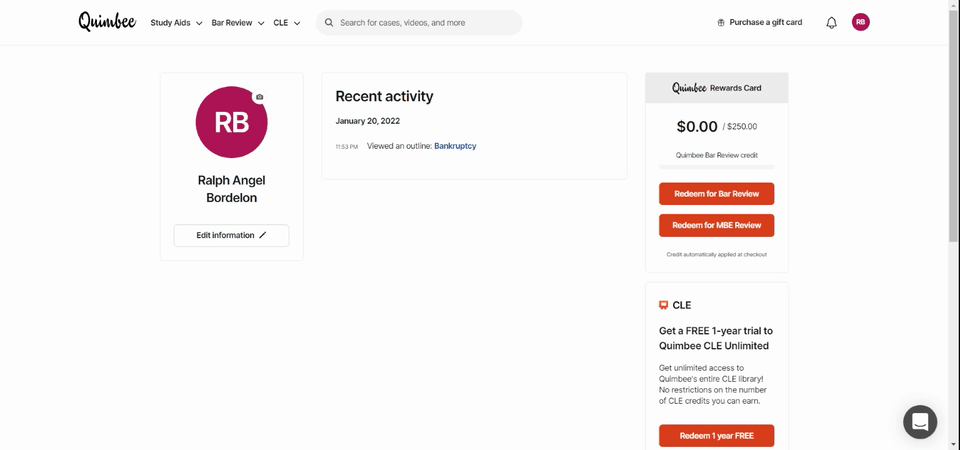Expand the Bar Review dropdown
Screen dimensions: 960x450
point(238,23)
